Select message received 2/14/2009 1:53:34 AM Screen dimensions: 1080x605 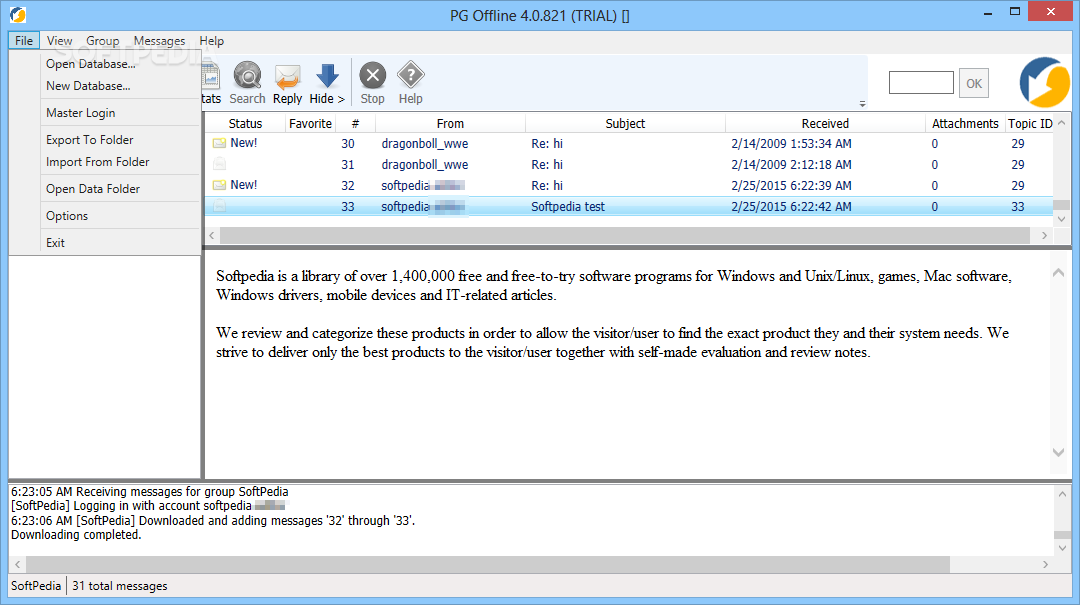628,143
